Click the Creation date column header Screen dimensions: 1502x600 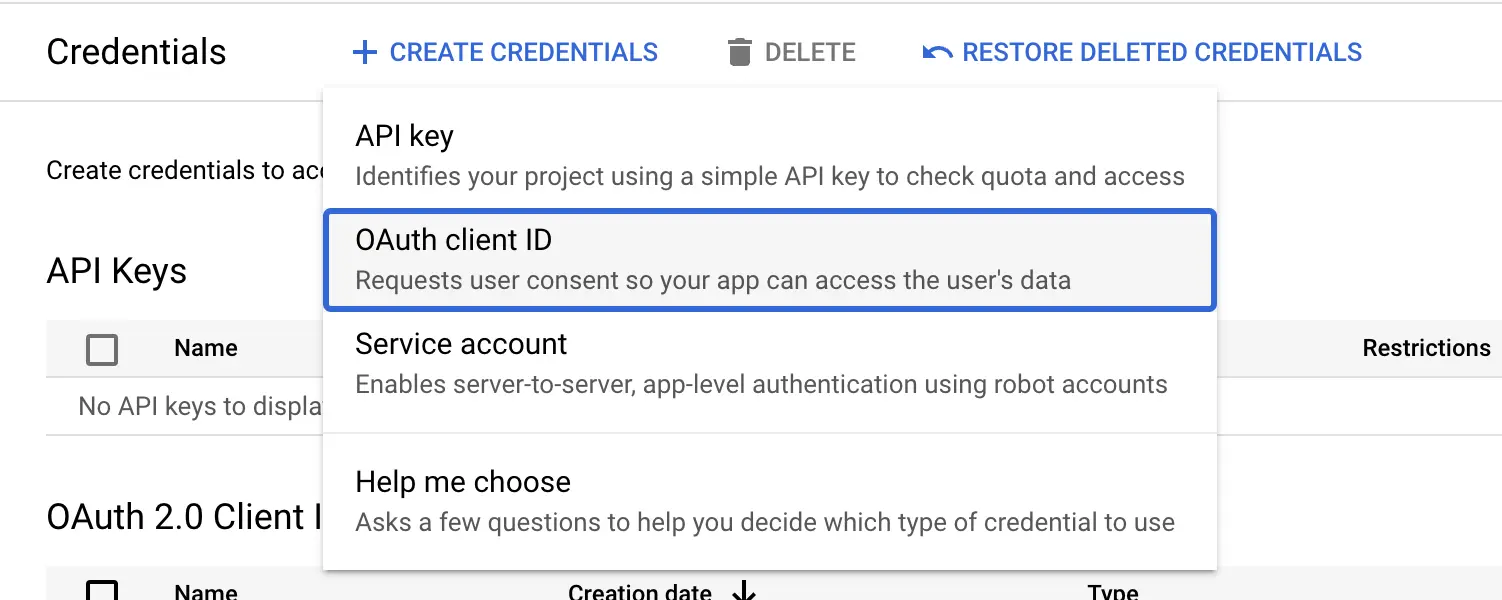click(x=640, y=591)
